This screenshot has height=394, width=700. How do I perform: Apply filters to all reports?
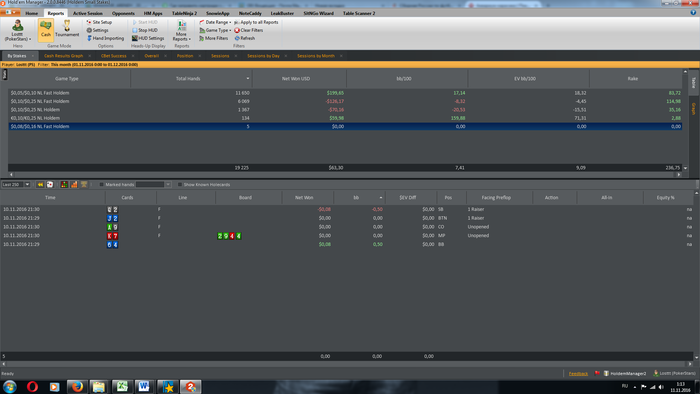(256, 22)
